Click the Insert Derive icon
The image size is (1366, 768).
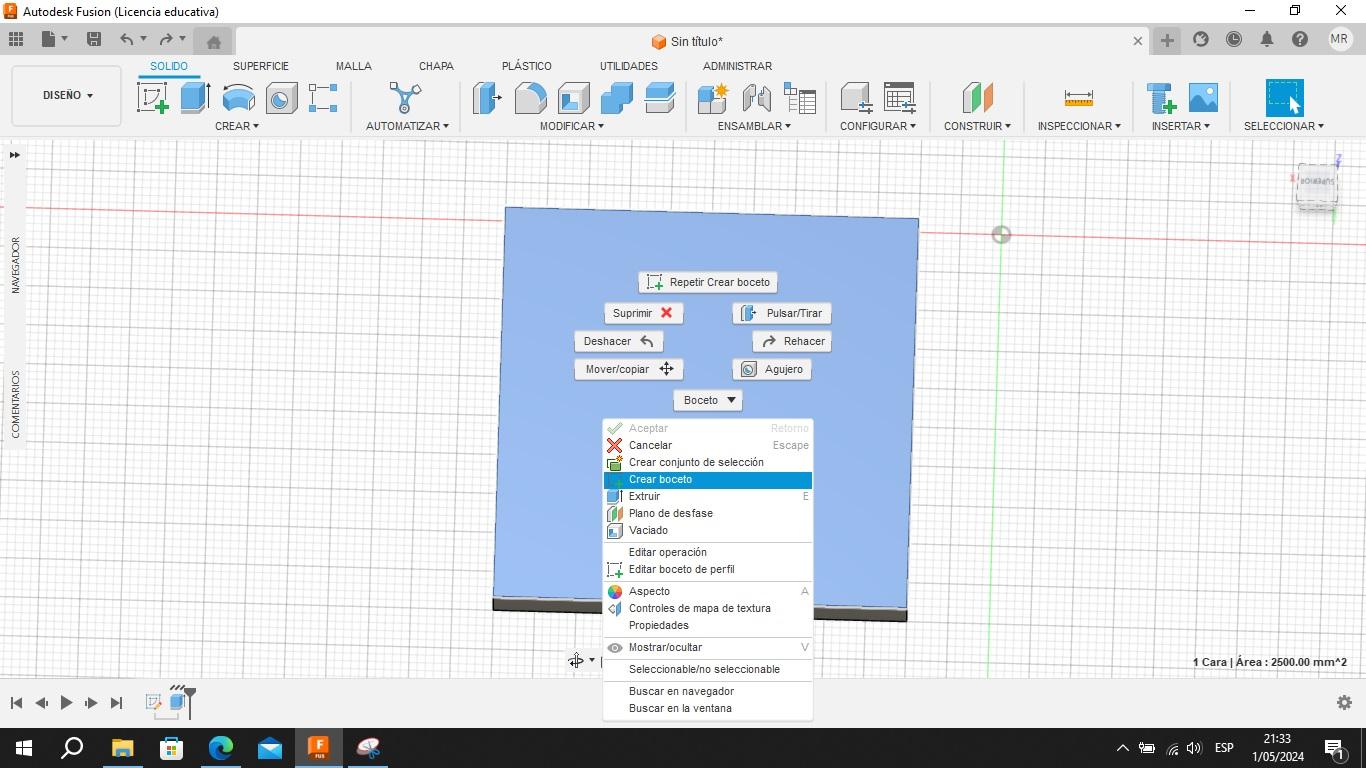pyautogui.click(x=1161, y=98)
